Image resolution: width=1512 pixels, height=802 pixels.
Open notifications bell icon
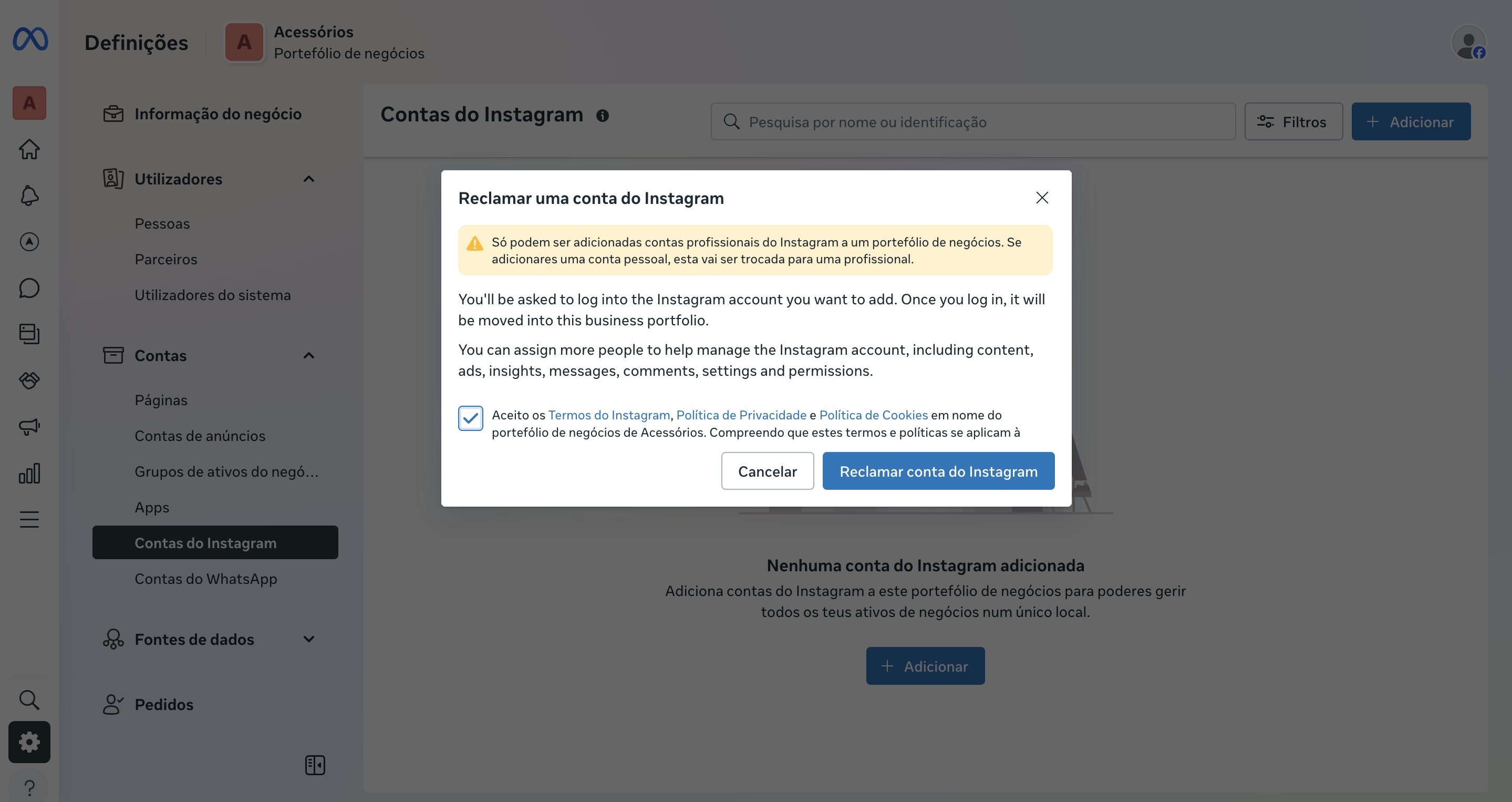click(x=29, y=196)
